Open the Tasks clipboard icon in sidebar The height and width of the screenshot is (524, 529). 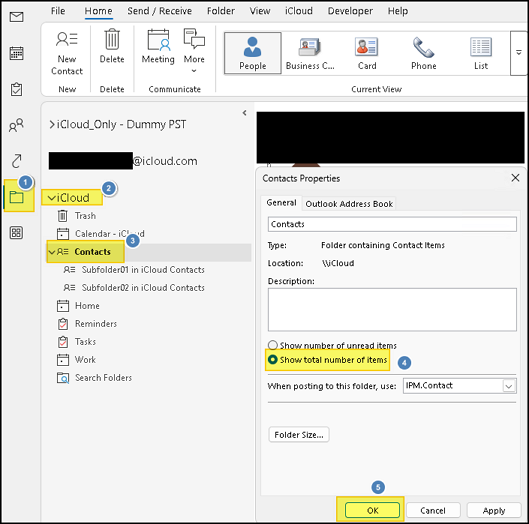click(16, 89)
